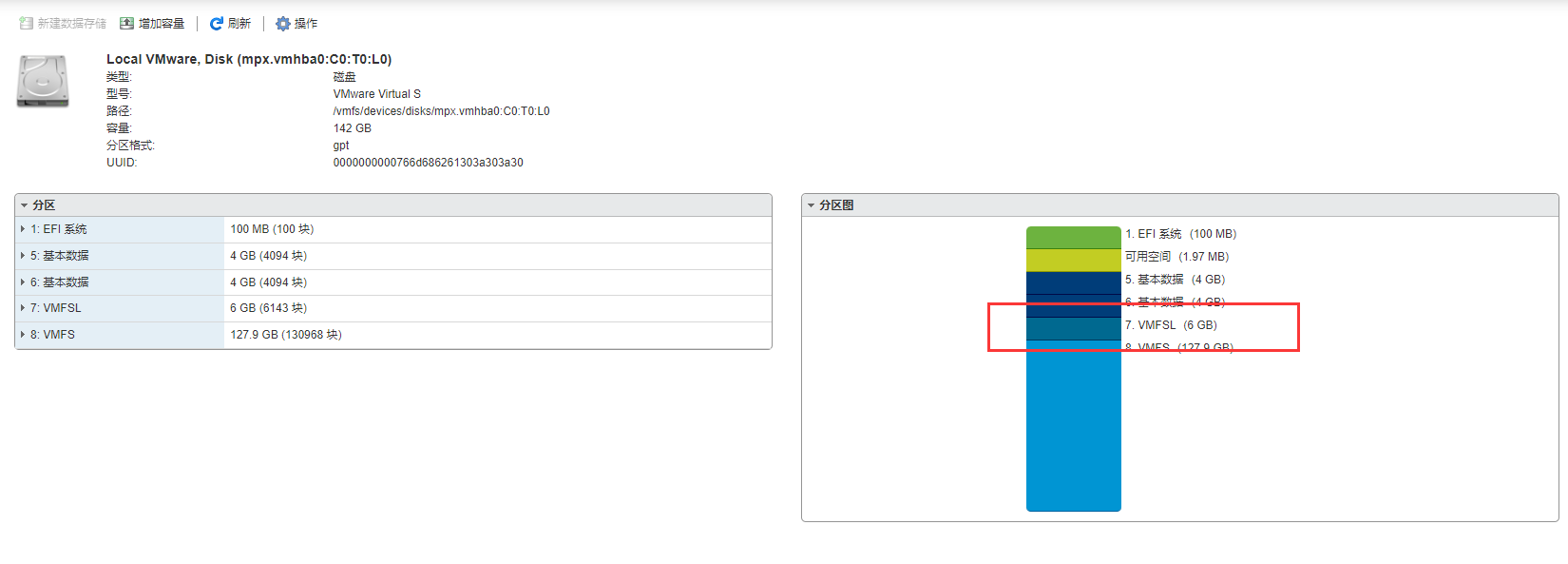1568x564 pixels.
Task: Expand partition 7: VMFSL row
Action: click(x=23, y=308)
